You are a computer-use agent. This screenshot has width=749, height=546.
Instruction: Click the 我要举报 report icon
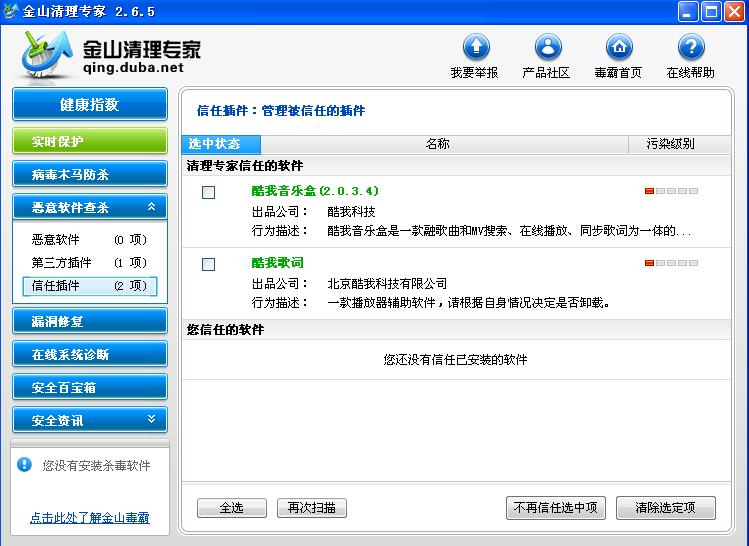[x=476, y=47]
